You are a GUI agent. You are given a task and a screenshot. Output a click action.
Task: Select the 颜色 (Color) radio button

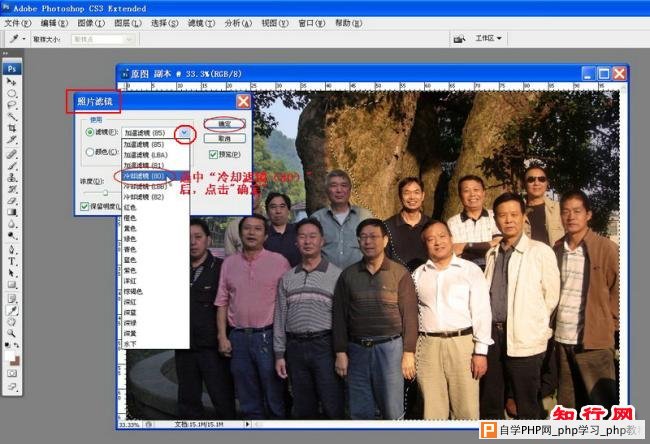91,152
